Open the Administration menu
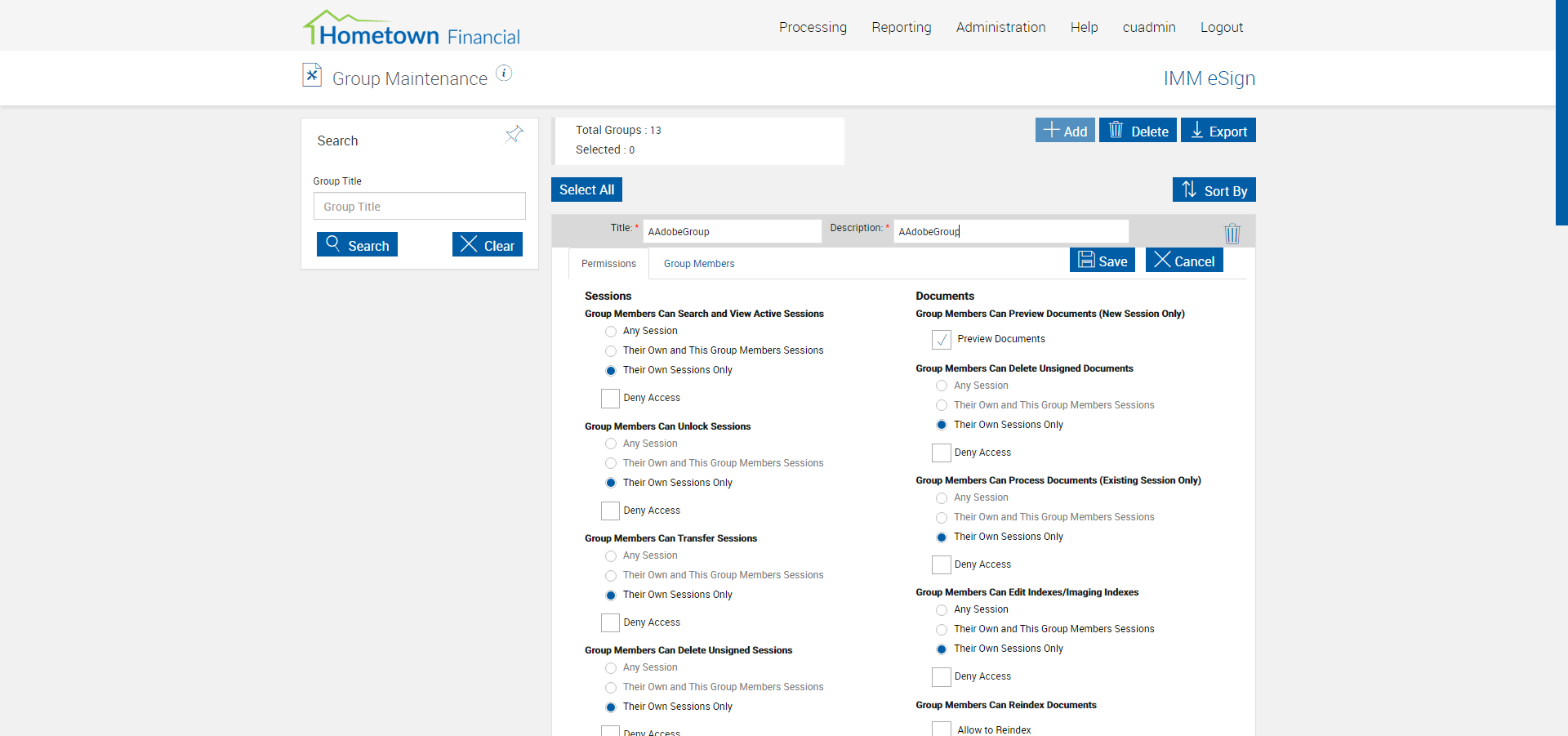 click(1000, 27)
